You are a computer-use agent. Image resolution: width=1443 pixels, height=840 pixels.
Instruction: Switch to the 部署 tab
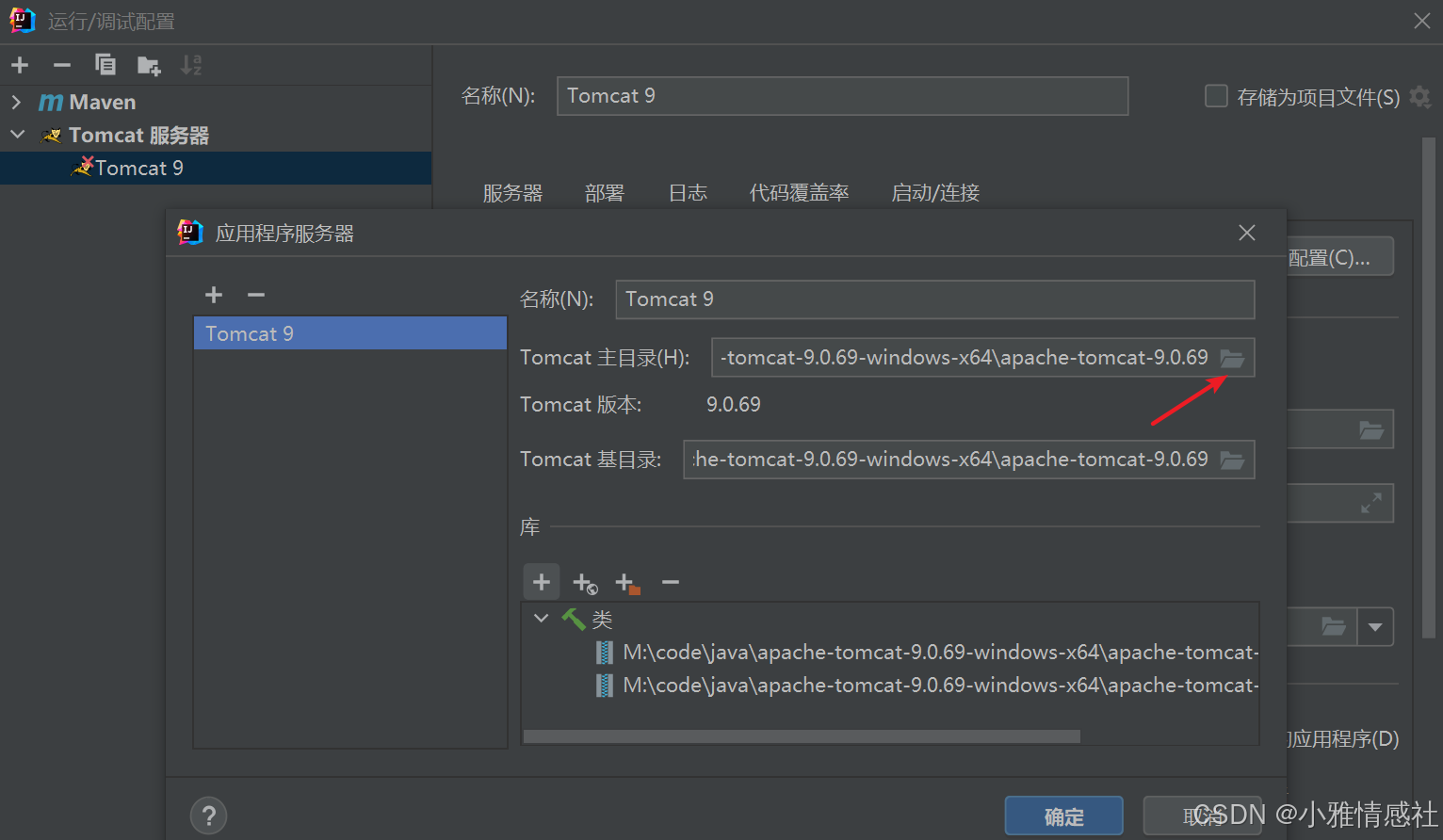tap(605, 193)
